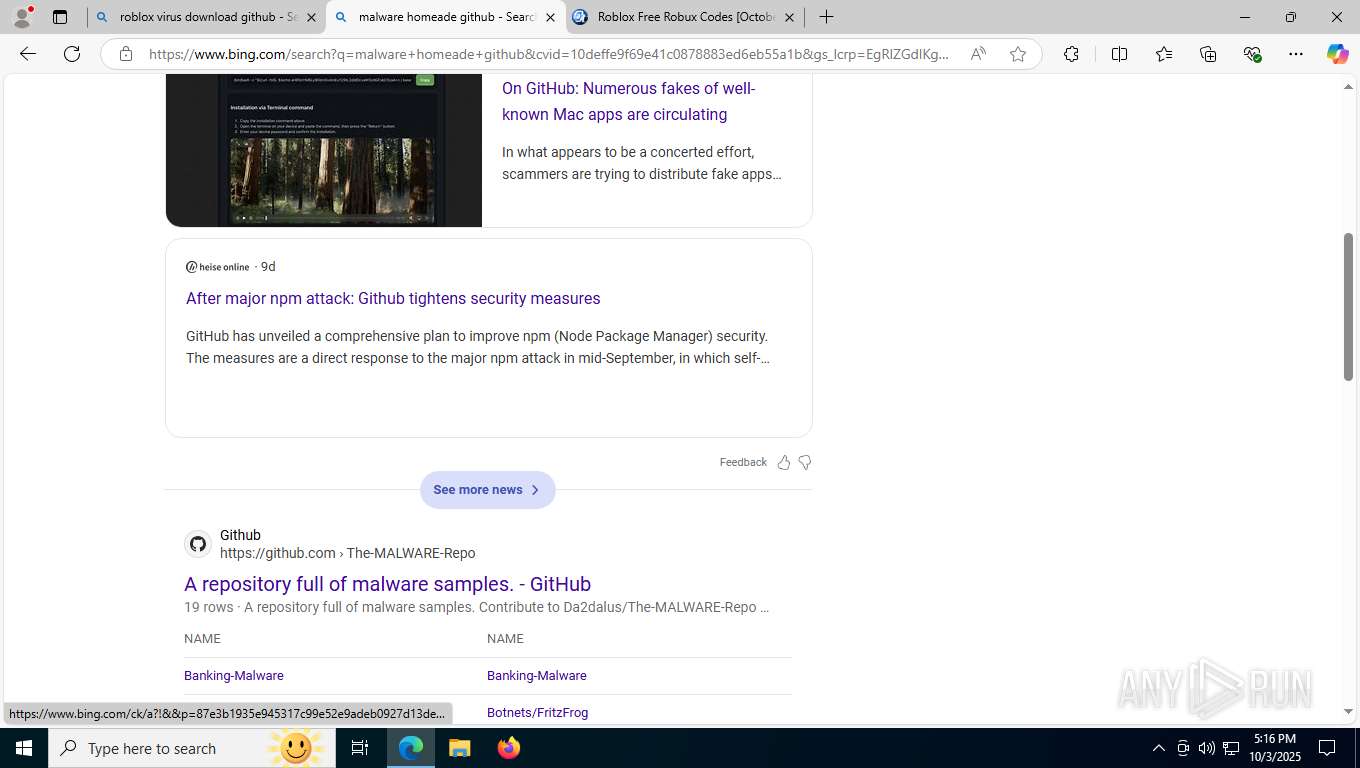Expand See more news
1360x768 pixels.
(x=487, y=490)
